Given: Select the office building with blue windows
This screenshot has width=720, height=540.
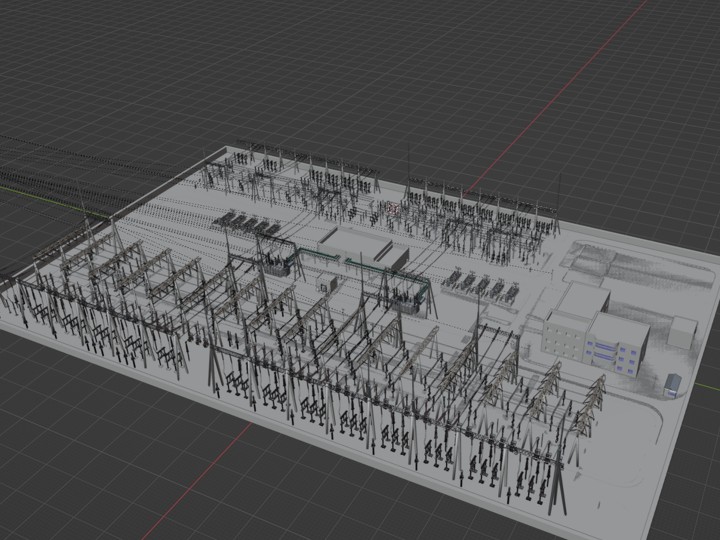Looking at the screenshot, I should tap(598, 329).
